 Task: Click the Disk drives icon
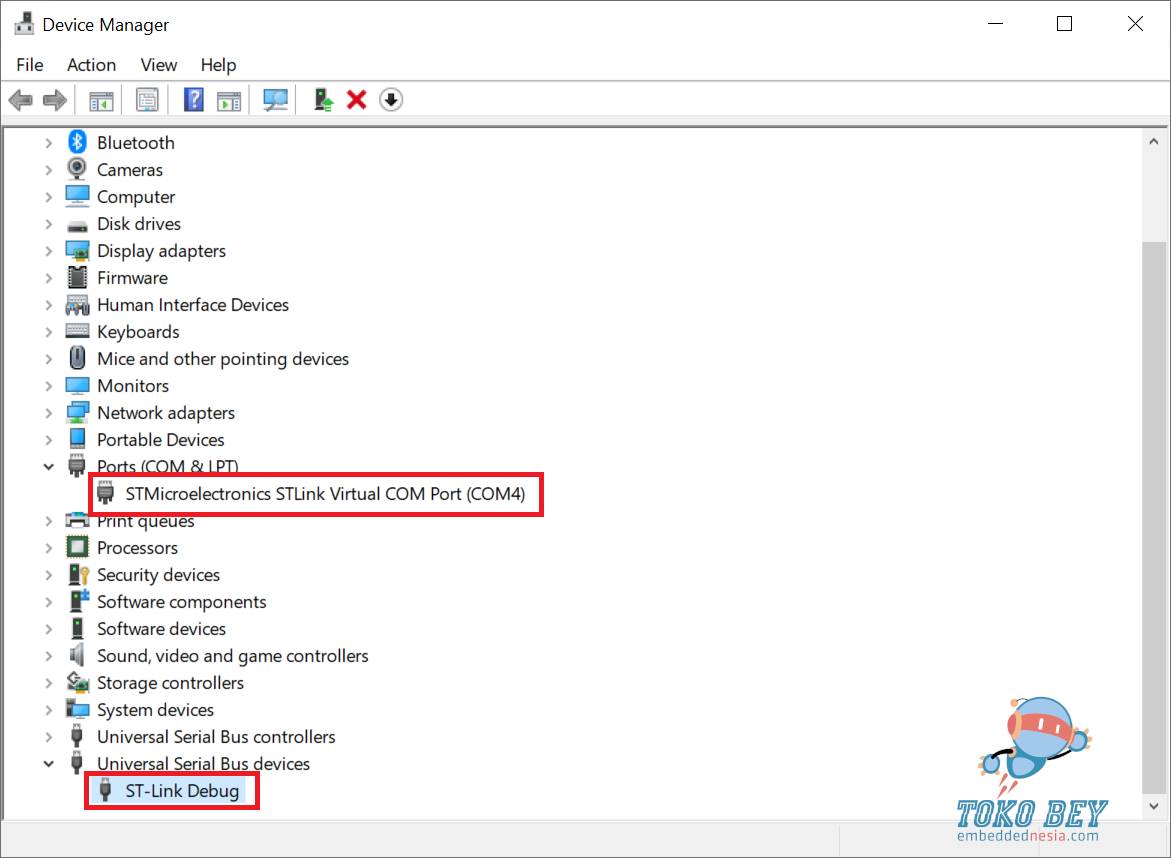tap(77, 226)
